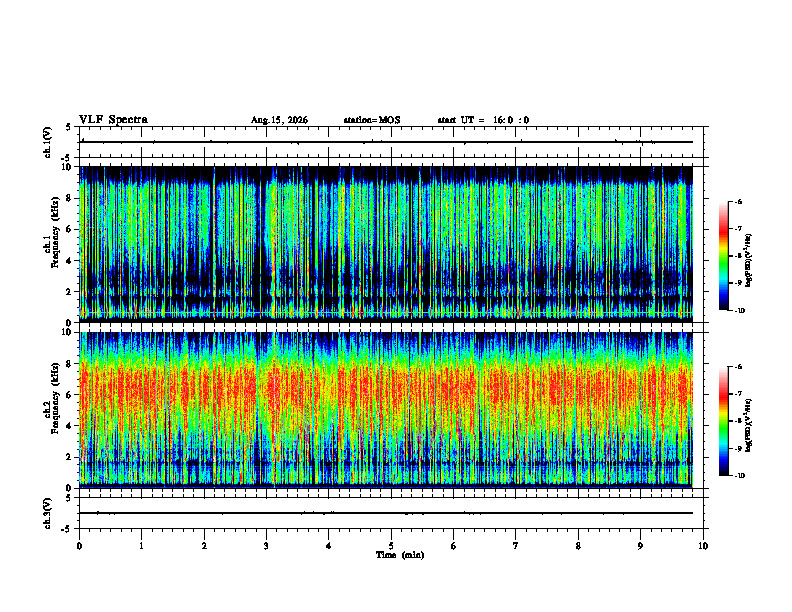The image size is (792, 612).
Task: Select the "start UT = 16:0 :0" text
Action: 483,120
